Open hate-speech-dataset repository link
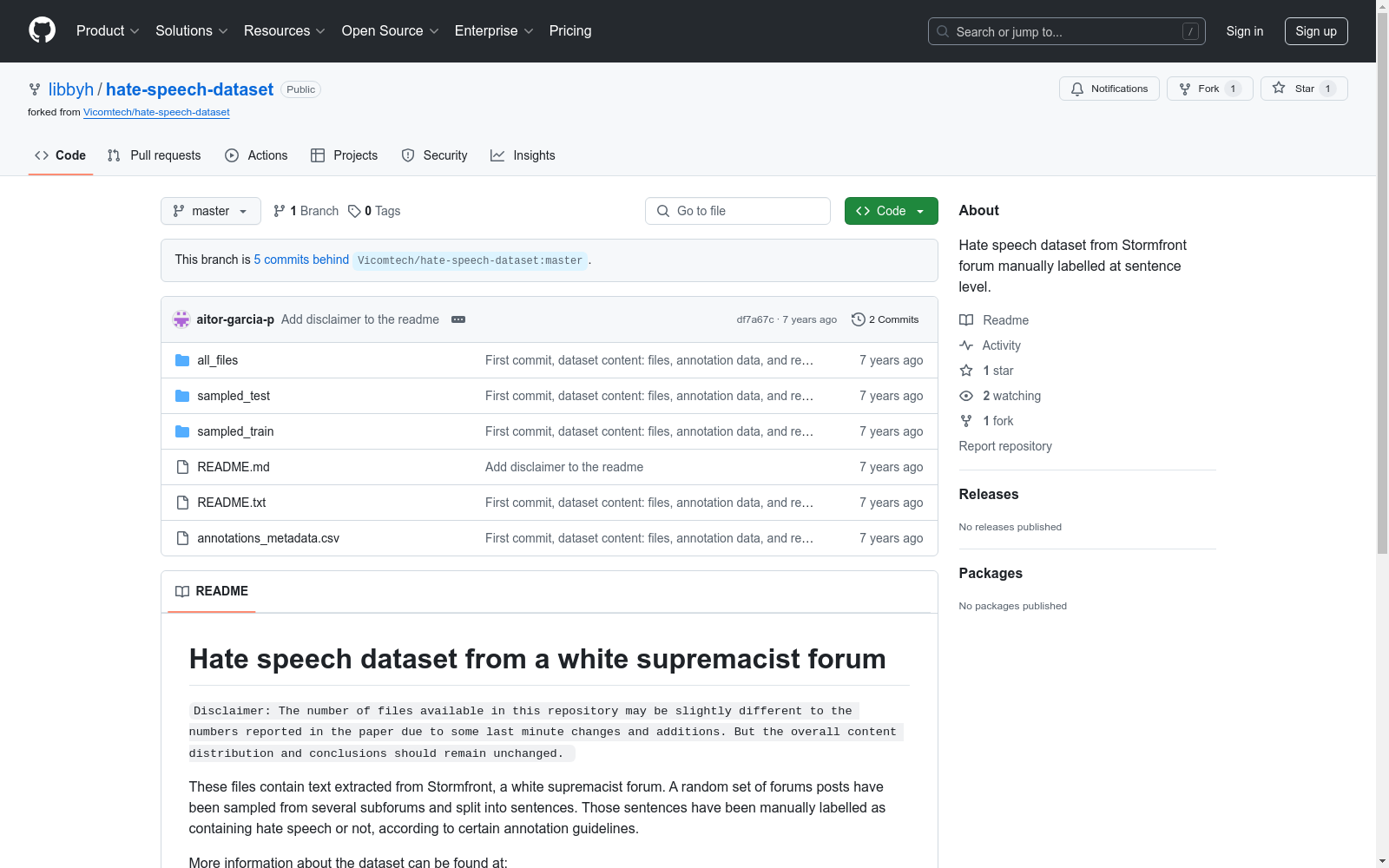The width and height of the screenshot is (1389, 868). [x=189, y=89]
